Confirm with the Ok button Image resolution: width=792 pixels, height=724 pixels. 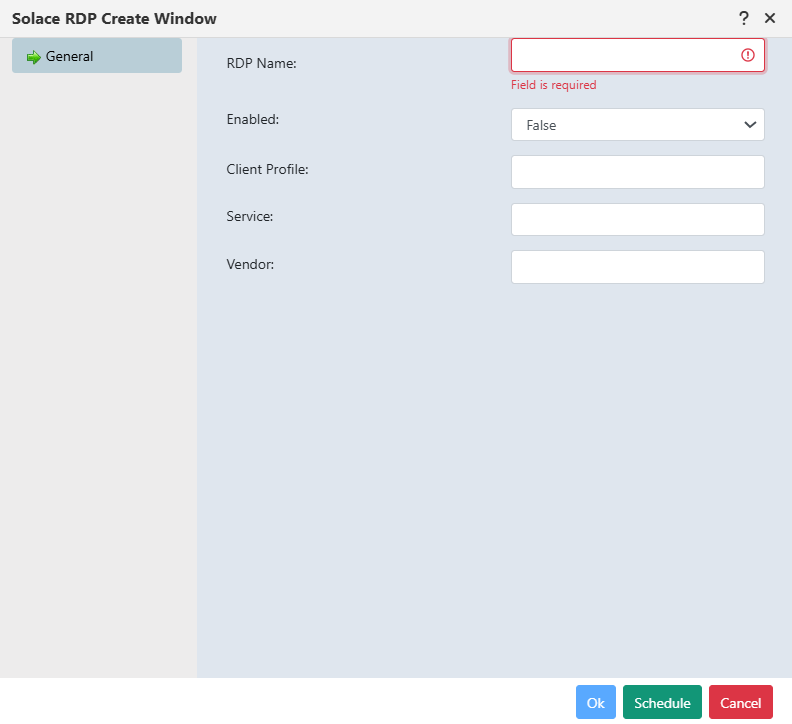[596, 702]
